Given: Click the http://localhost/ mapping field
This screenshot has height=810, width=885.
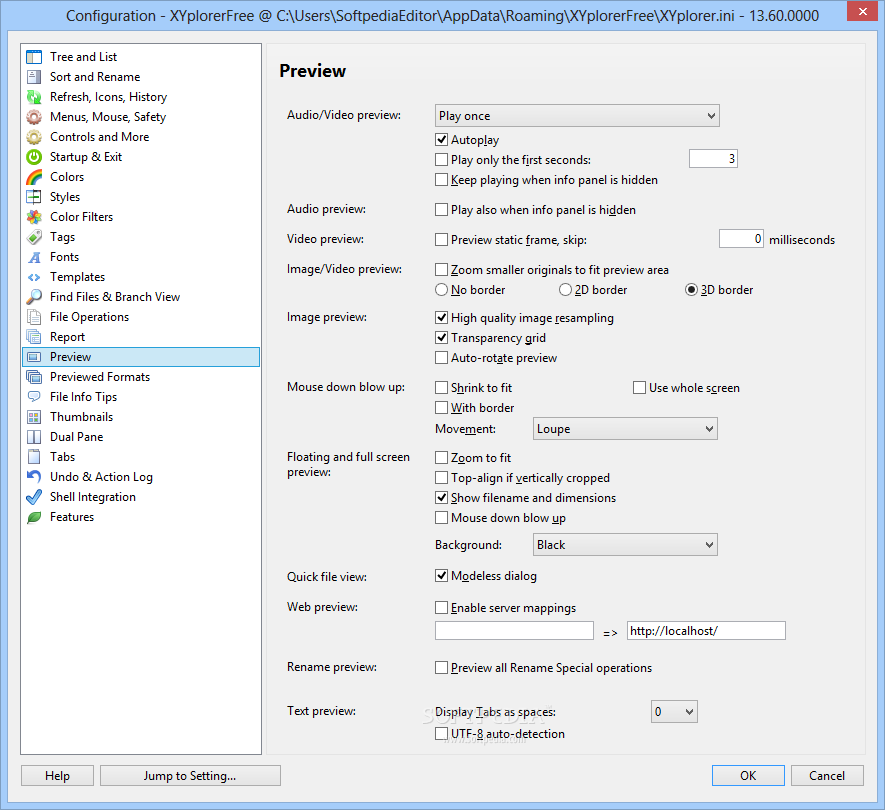Looking at the screenshot, I should coord(706,631).
